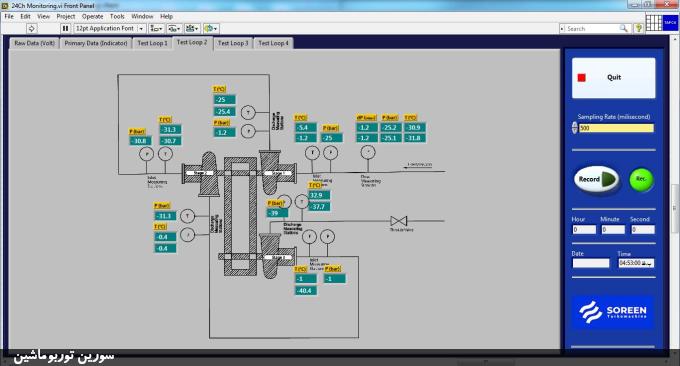Click the throttle valve symbol on diagram
Viewport: 680px width, 366px height.
point(399,221)
